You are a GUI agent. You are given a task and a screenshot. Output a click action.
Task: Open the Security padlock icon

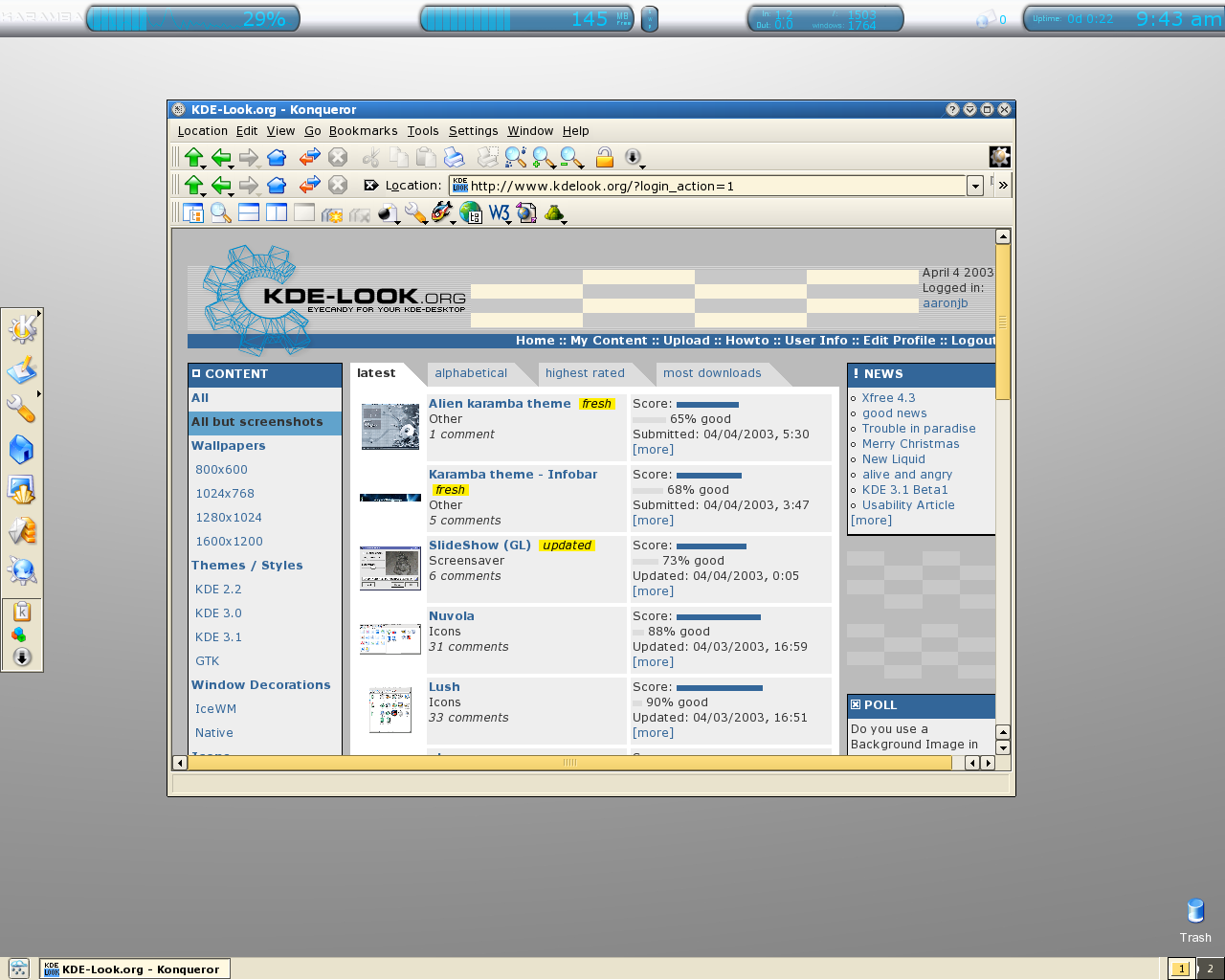(604, 157)
